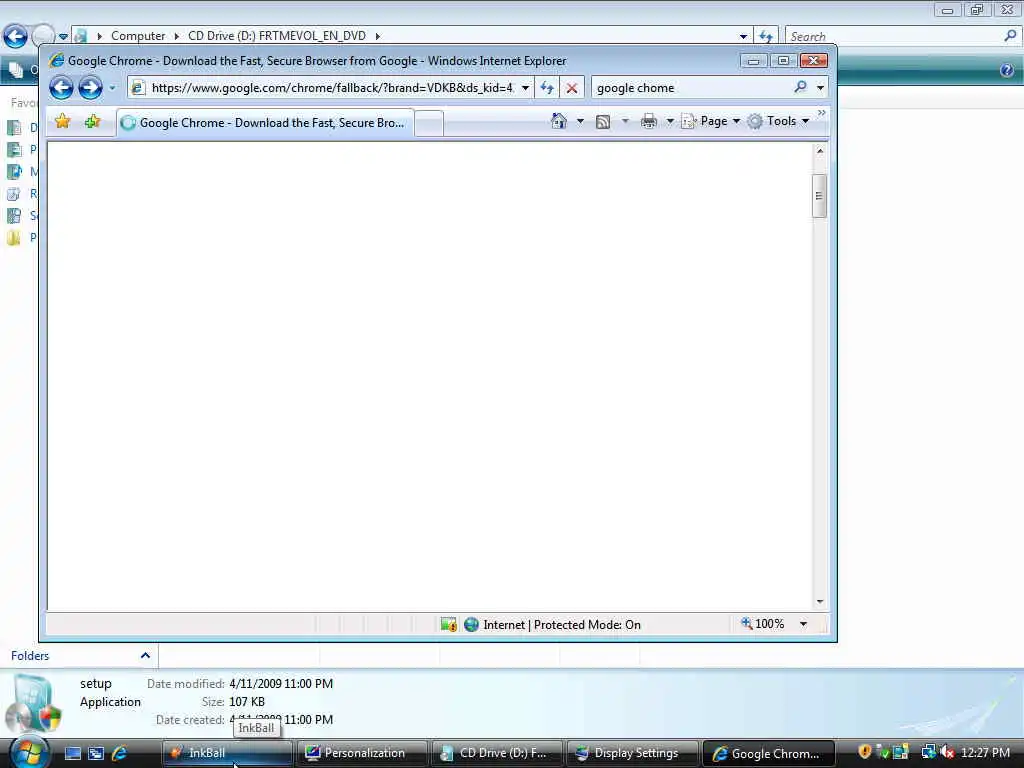Image resolution: width=1024 pixels, height=768 pixels.
Task: Expand the zoom level dropdown arrow
Action: coord(803,624)
